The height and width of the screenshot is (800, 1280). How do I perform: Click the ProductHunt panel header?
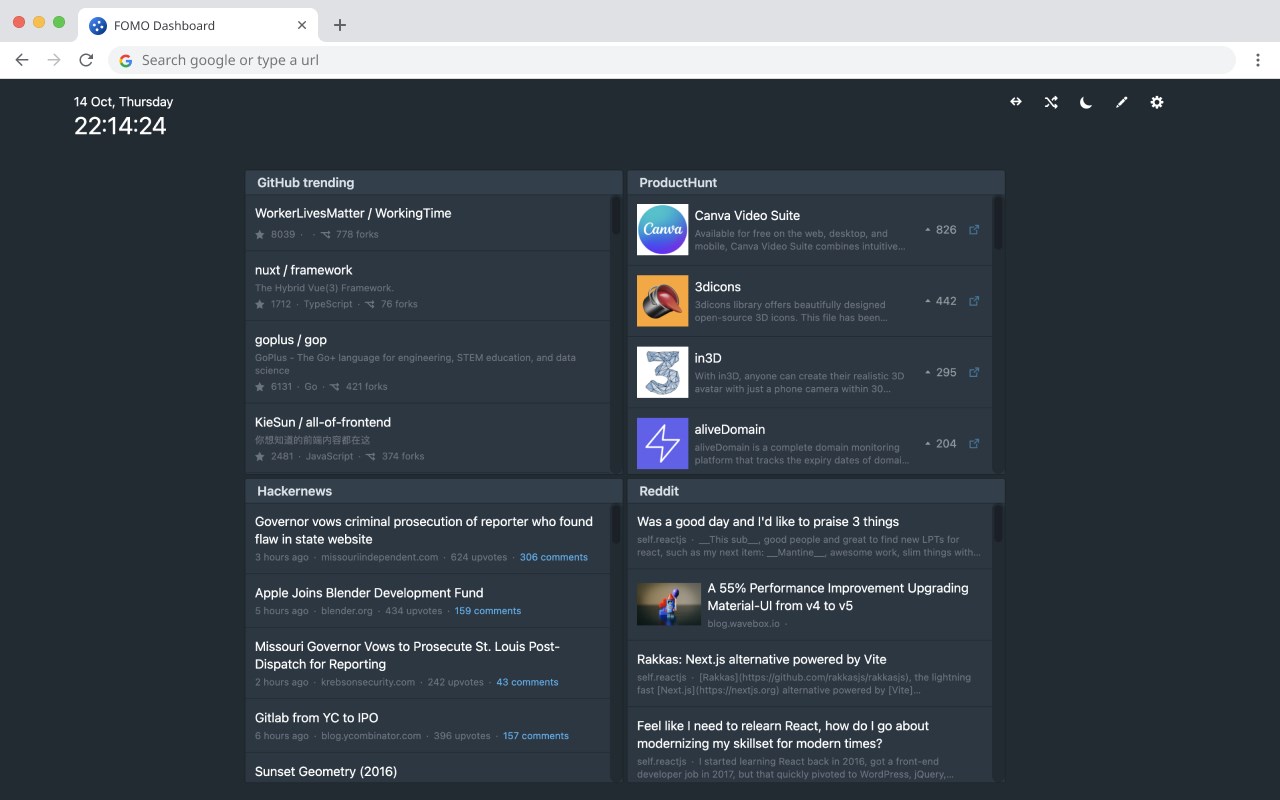(816, 183)
